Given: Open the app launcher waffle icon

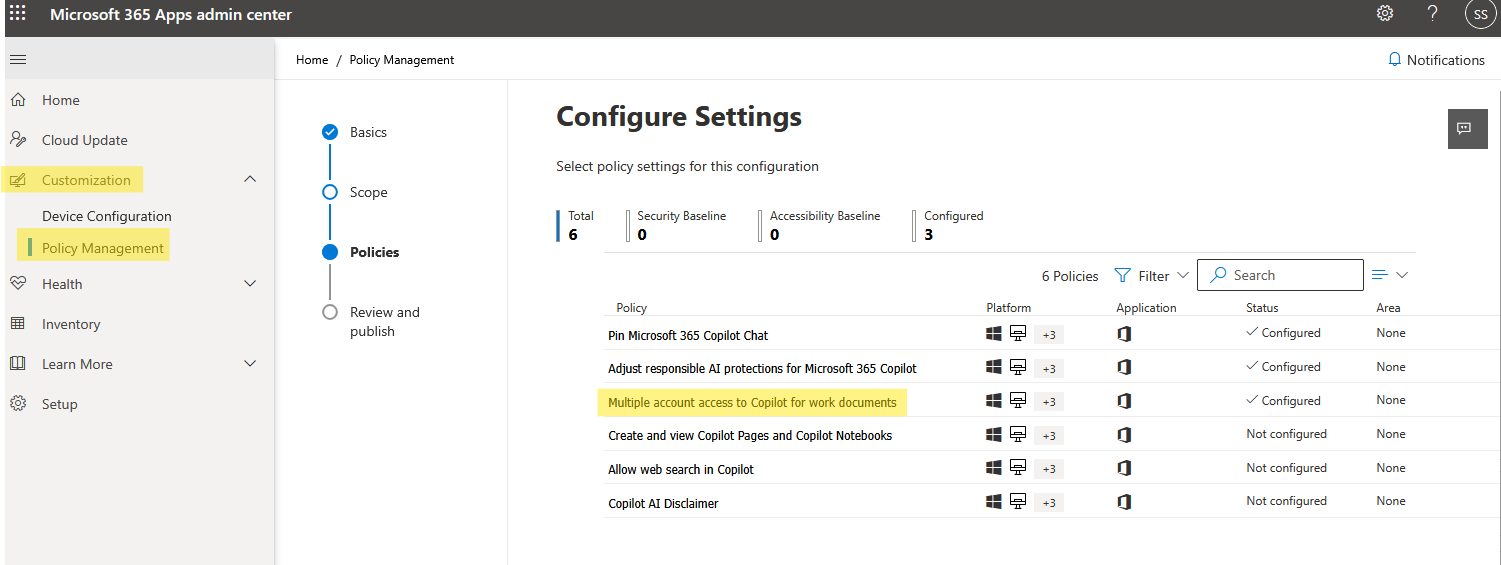Looking at the screenshot, I should (x=18, y=14).
